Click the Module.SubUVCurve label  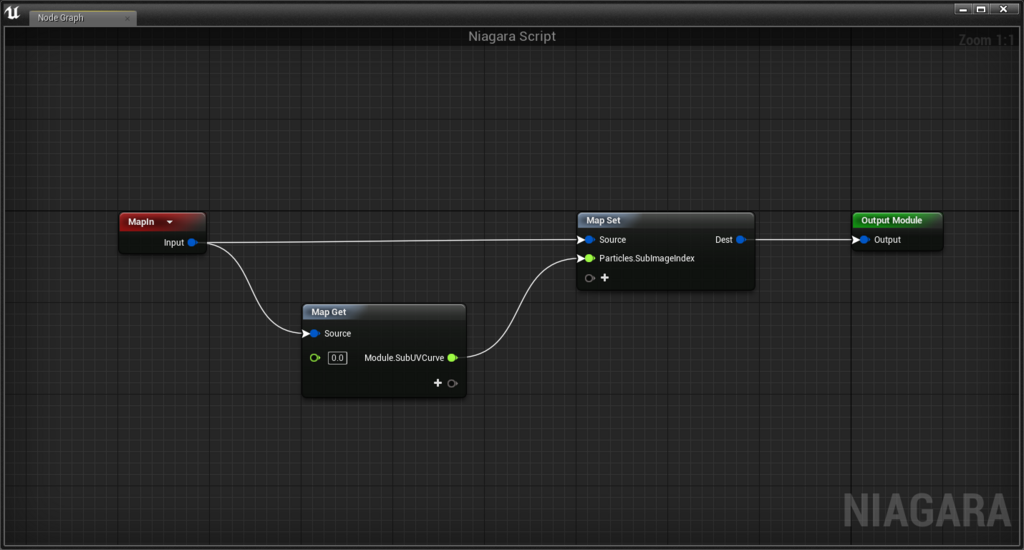tap(404, 358)
